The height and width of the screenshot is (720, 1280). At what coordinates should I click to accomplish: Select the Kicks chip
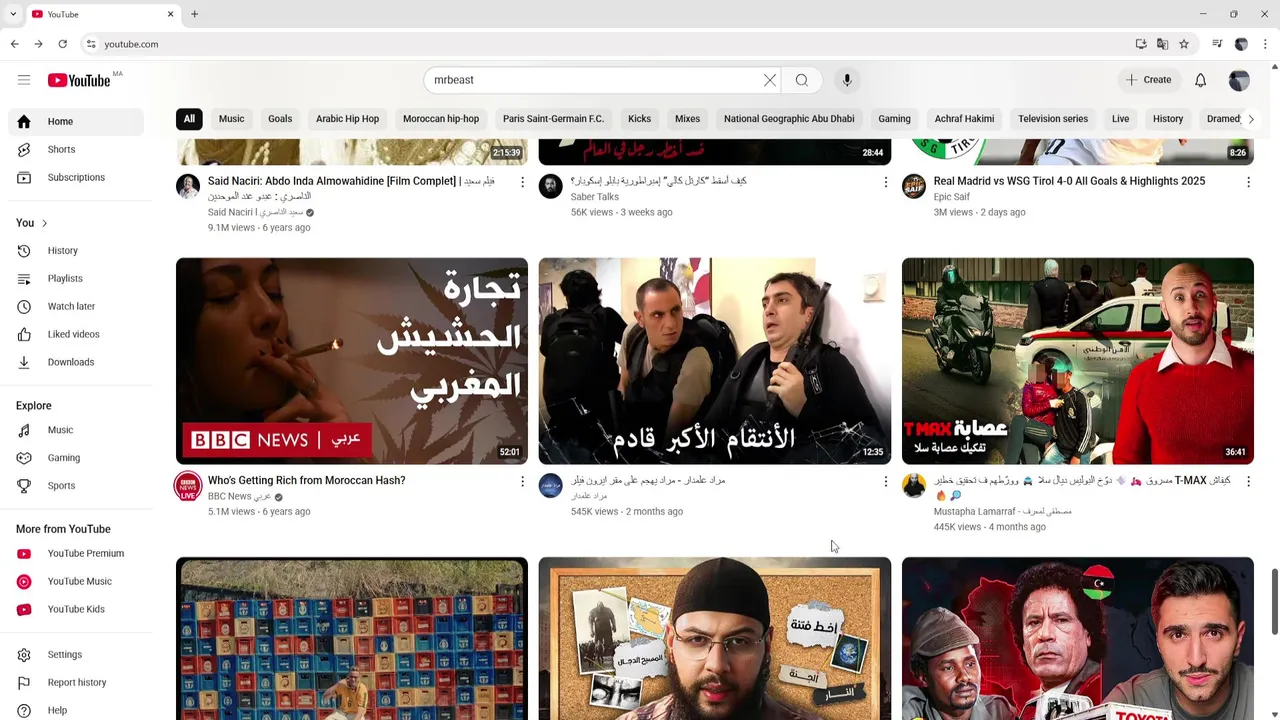[x=639, y=119]
